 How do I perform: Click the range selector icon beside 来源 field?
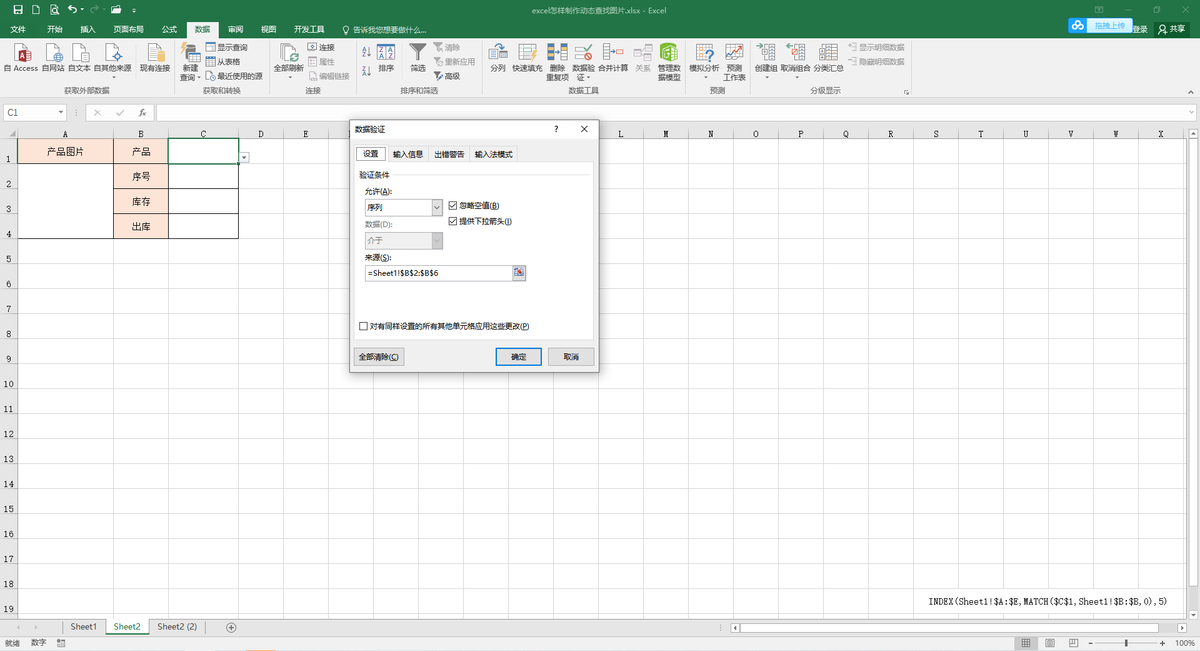click(x=519, y=272)
